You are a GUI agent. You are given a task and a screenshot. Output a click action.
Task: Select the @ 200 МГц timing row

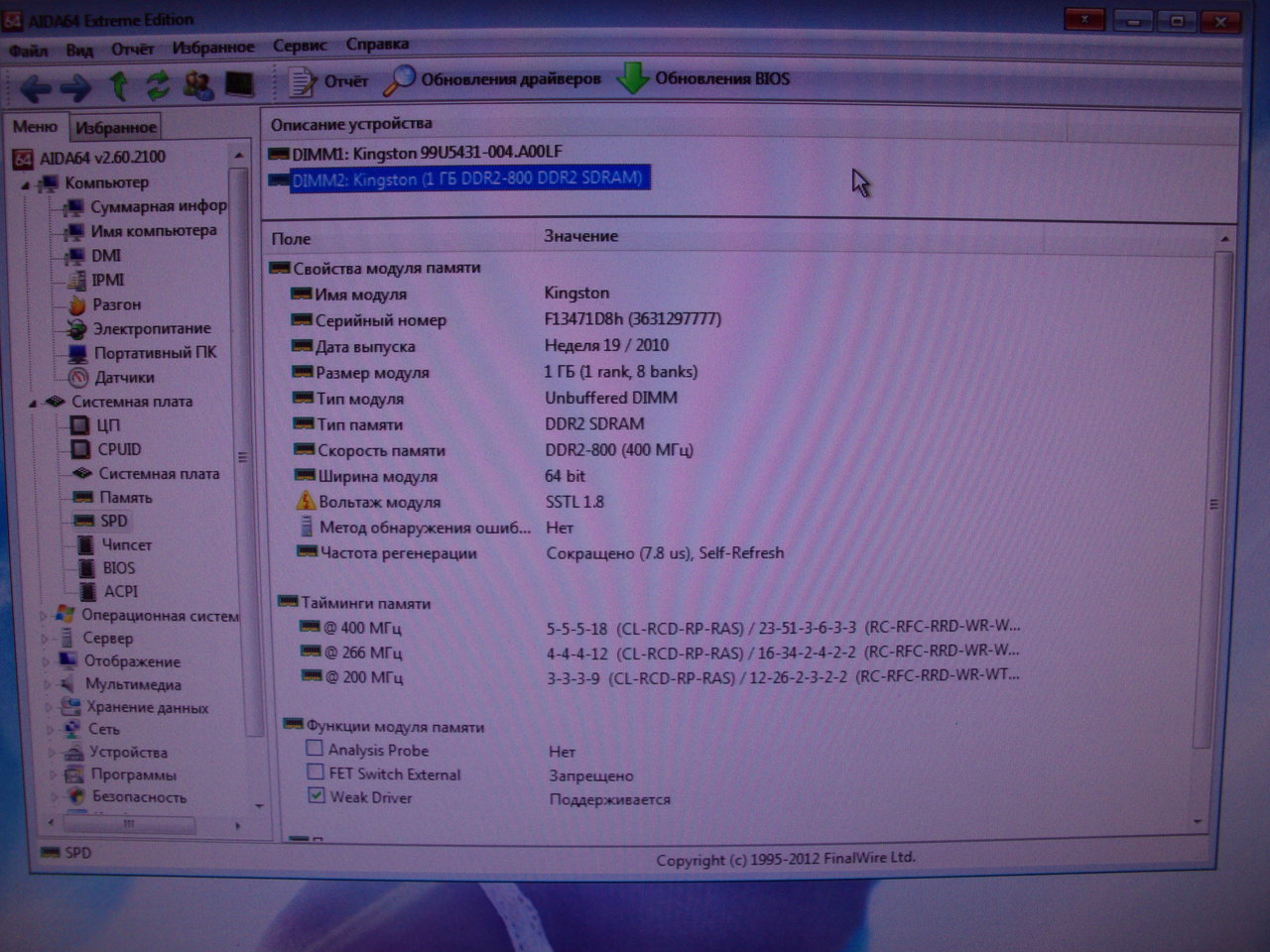[660, 677]
